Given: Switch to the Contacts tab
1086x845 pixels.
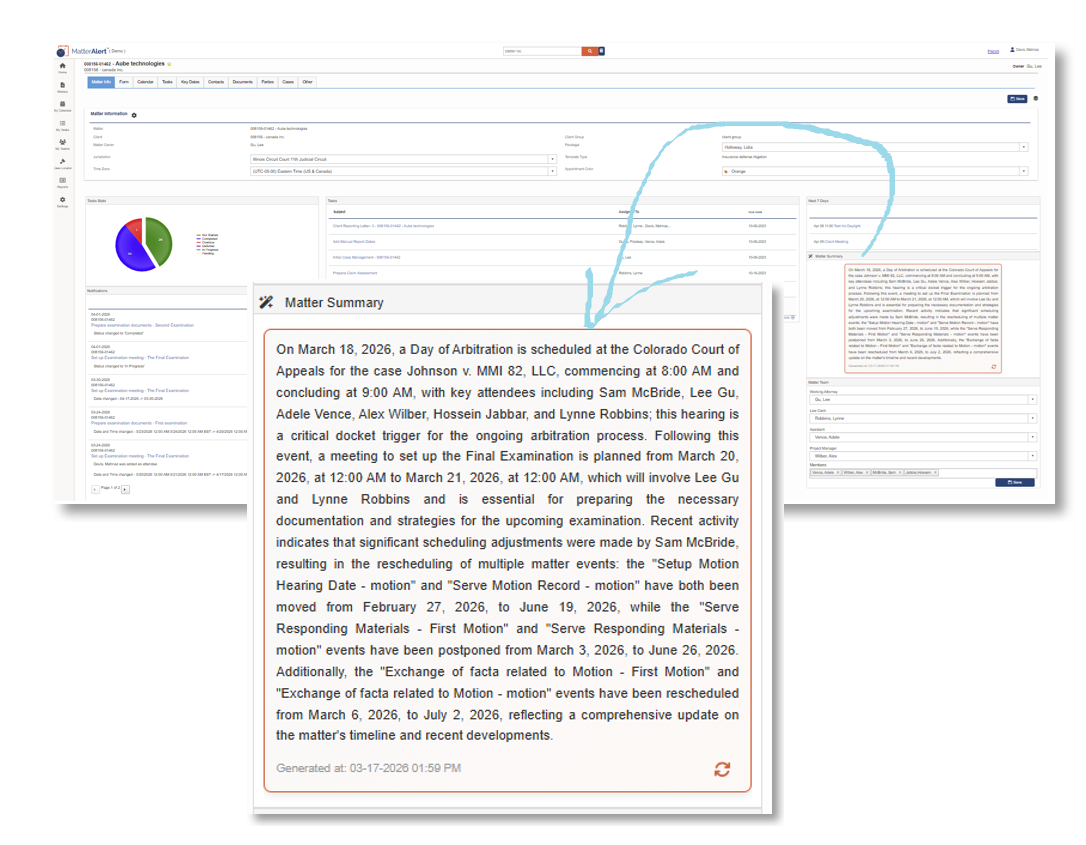Looking at the screenshot, I should 216,82.
